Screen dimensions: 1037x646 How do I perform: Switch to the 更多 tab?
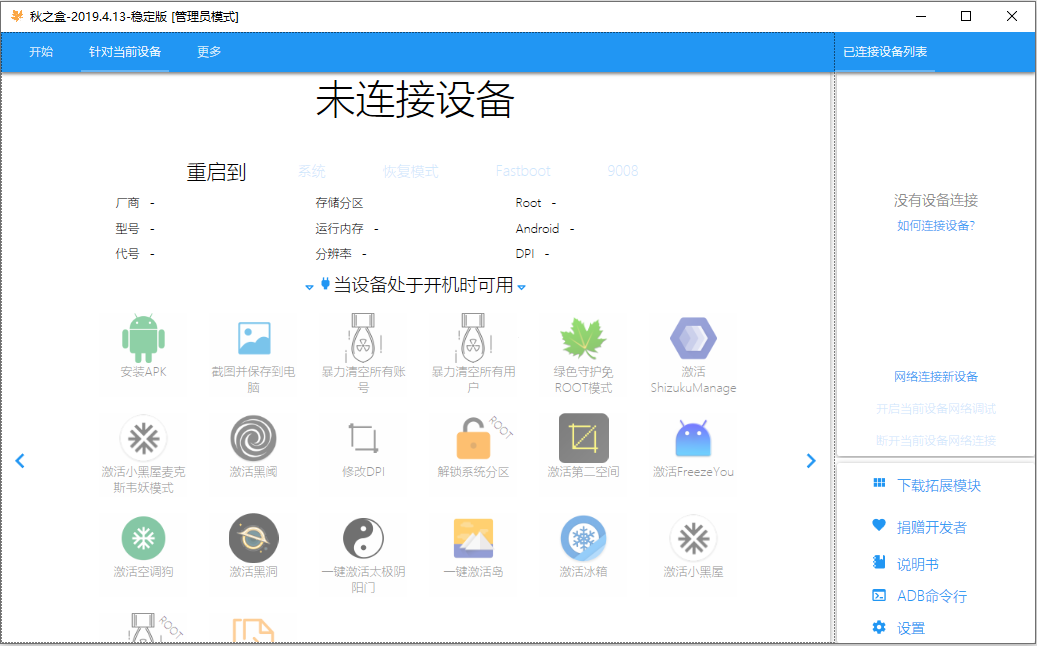coord(209,52)
